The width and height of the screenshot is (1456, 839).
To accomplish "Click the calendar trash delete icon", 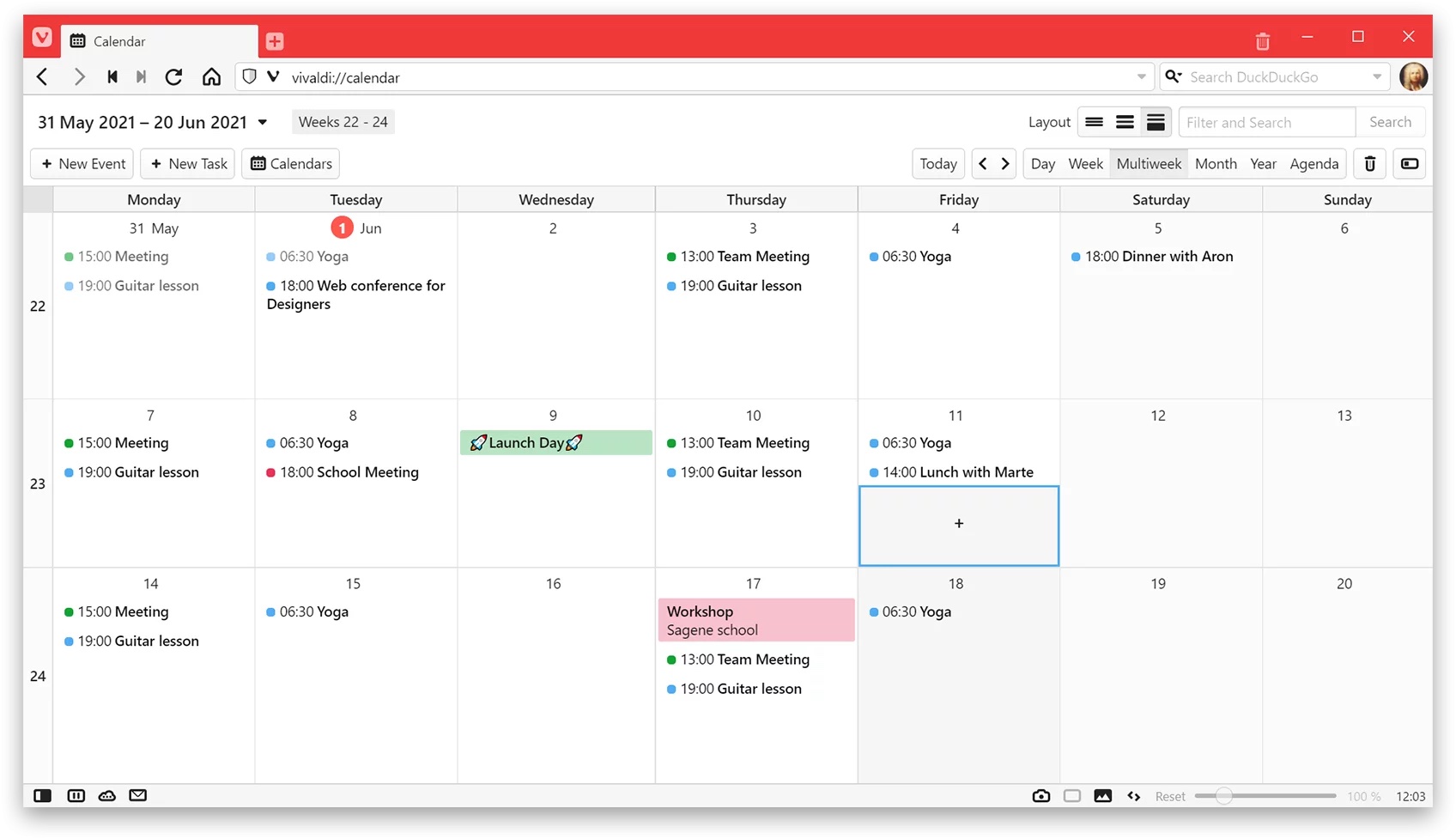I will tap(1370, 164).
